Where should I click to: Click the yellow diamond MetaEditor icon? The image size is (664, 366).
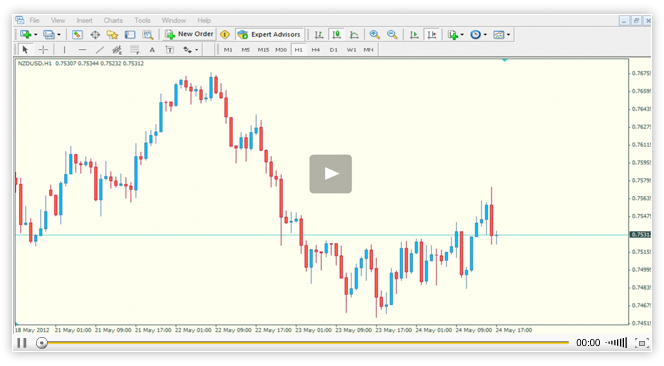(x=225, y=34)
